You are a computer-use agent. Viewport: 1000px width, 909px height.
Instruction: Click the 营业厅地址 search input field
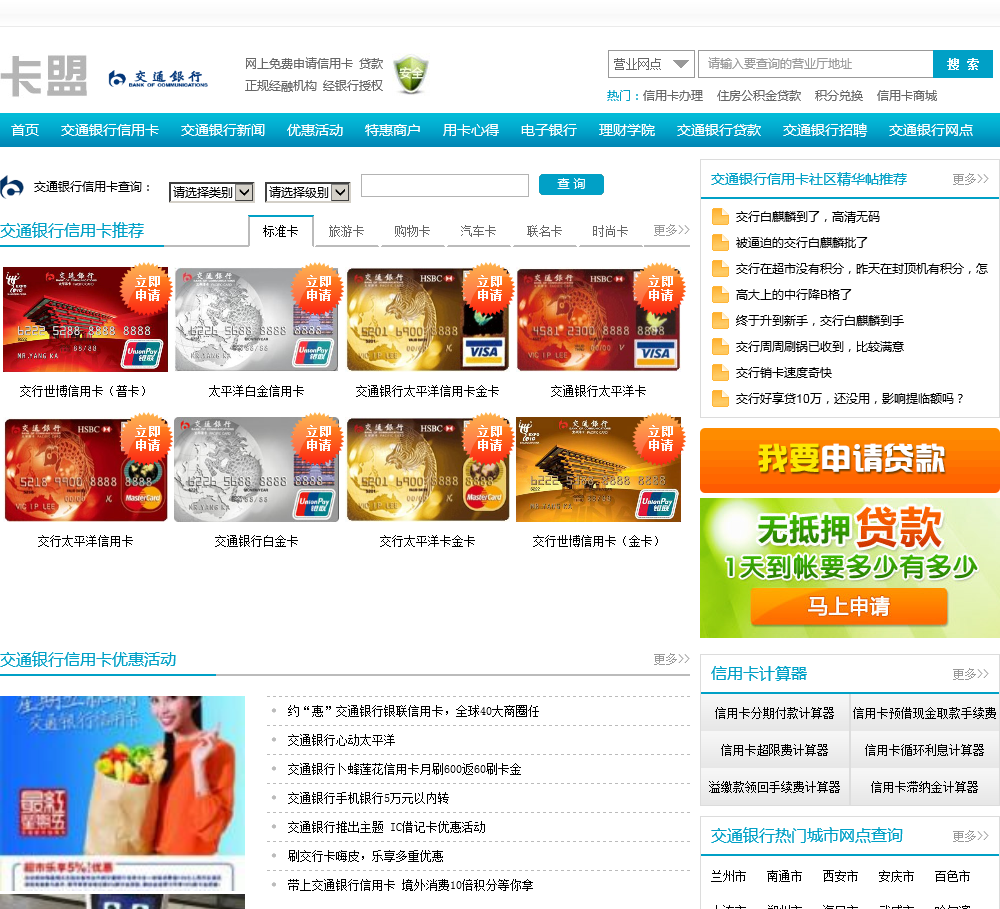tap(816, 64)
